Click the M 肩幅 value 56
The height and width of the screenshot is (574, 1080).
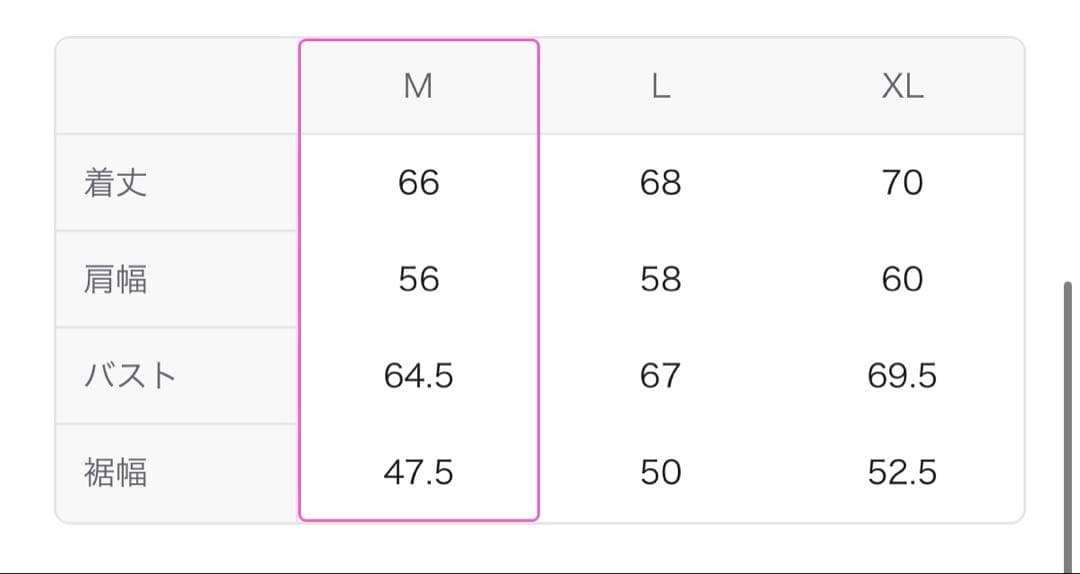click(418, 279)
